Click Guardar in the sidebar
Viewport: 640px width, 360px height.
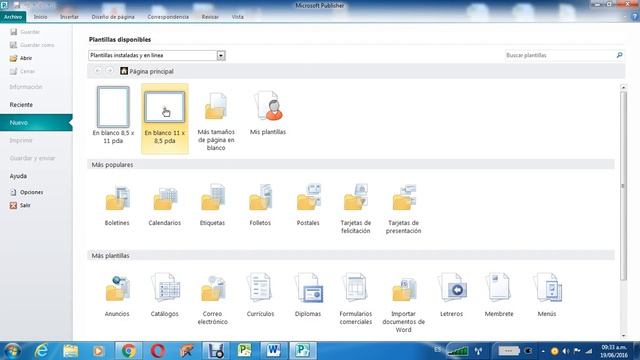tap(25, 32)
